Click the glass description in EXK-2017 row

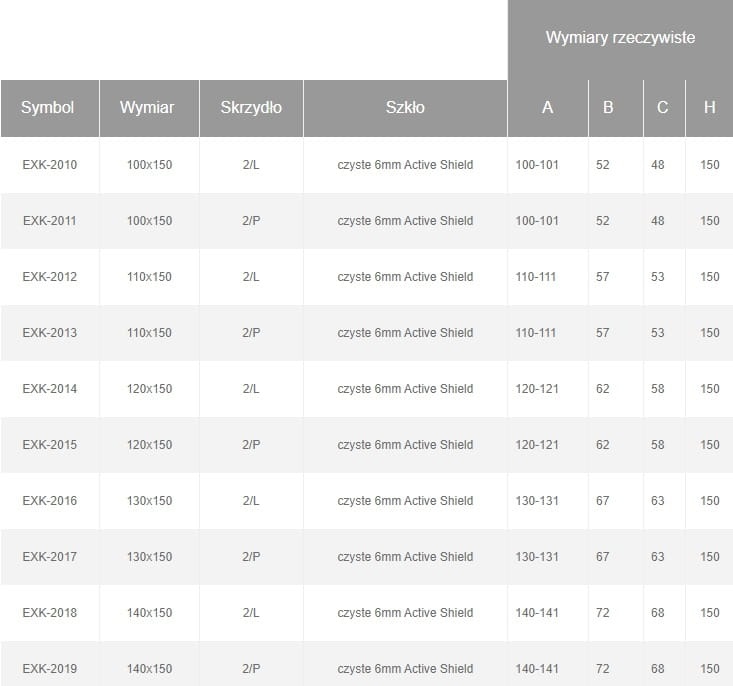click(405, 557)
